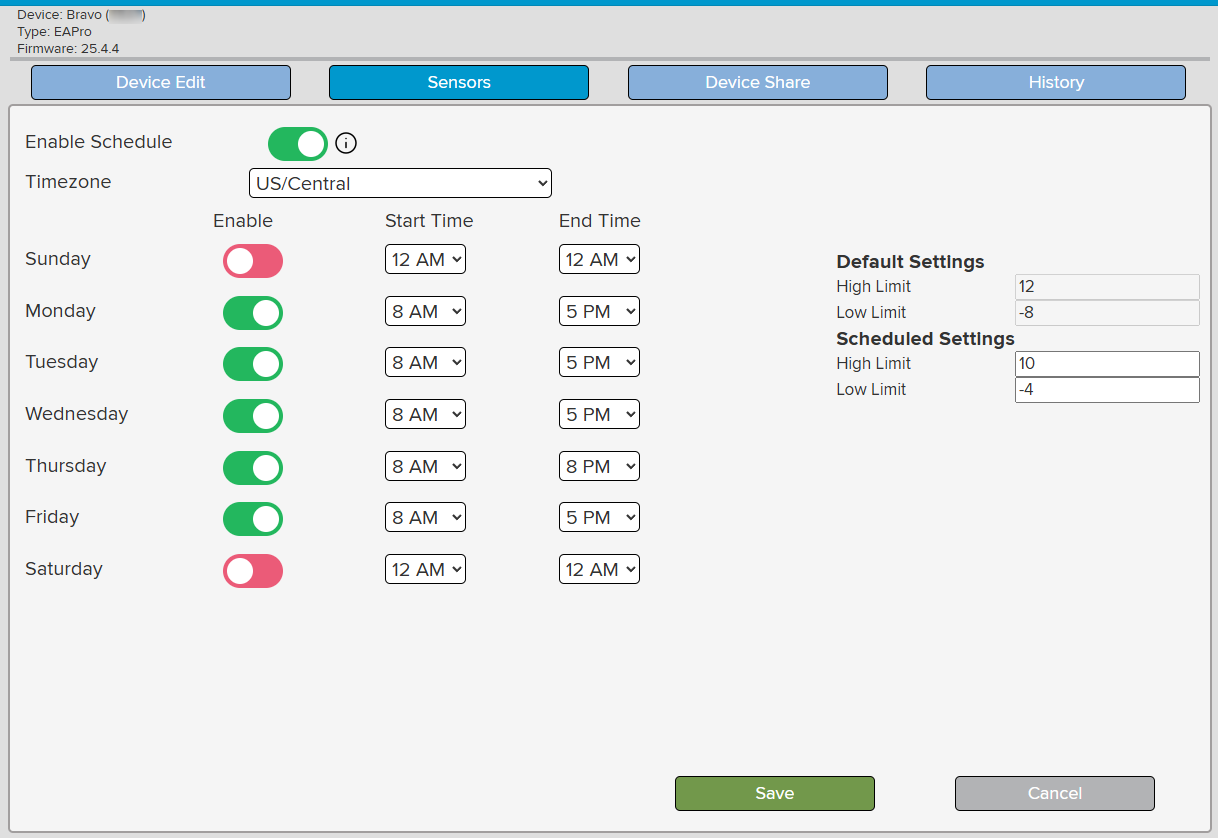The image size is (1218, 838).
Task: Turn off Wednesday's enable toggle
Action: [x=253, y=416]
